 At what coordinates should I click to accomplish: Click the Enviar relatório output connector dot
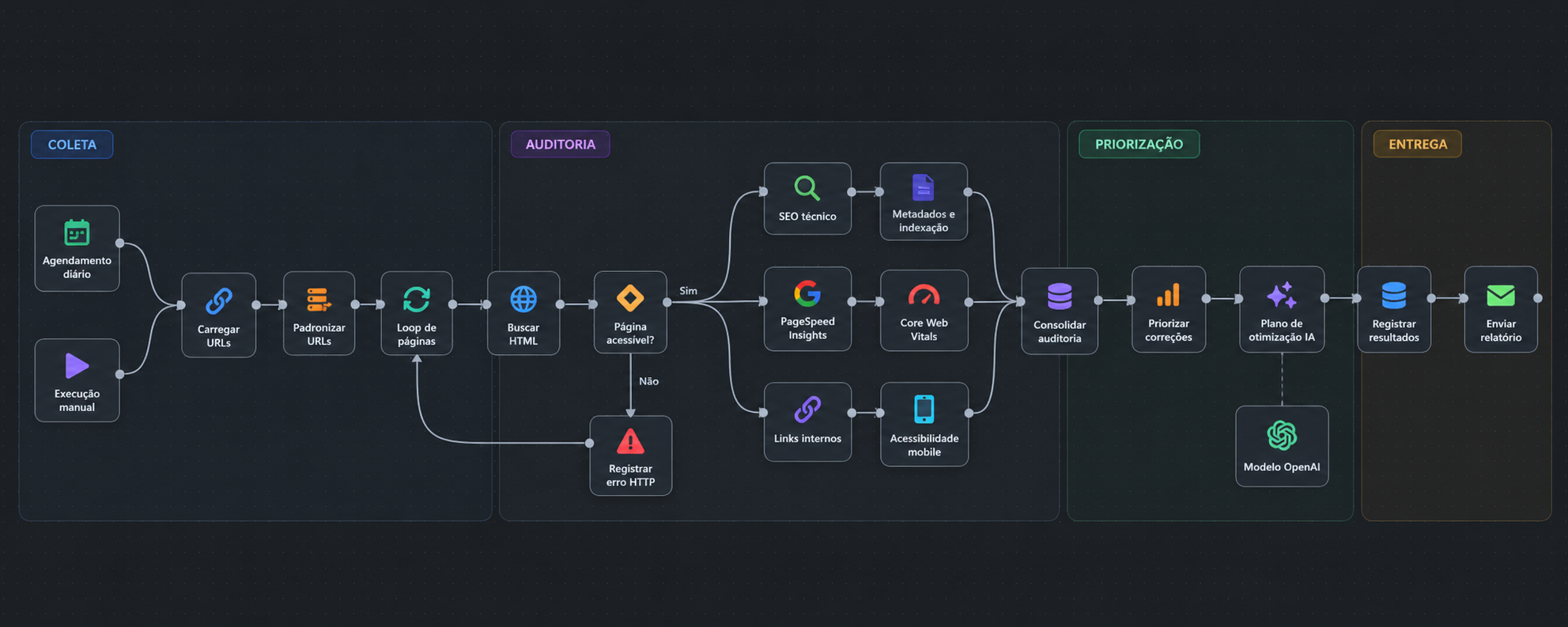tap(1538, 298)
